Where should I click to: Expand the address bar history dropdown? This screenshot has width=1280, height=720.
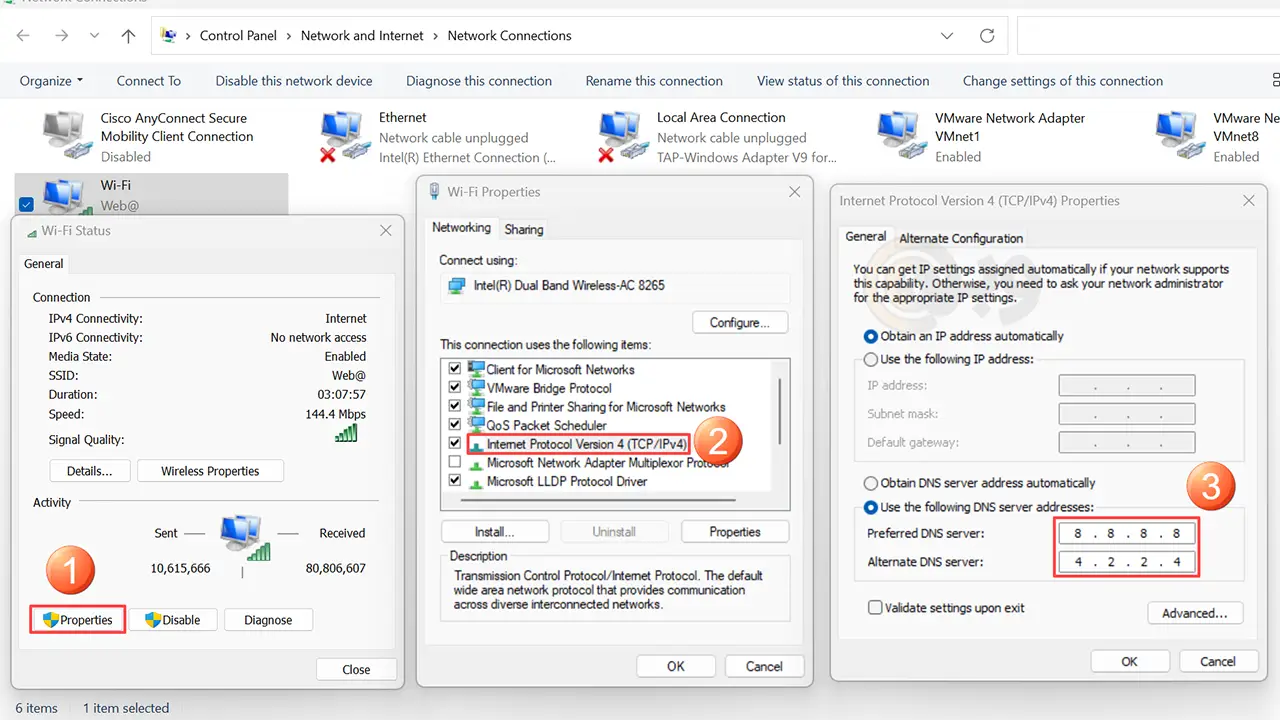pos(947,36)
